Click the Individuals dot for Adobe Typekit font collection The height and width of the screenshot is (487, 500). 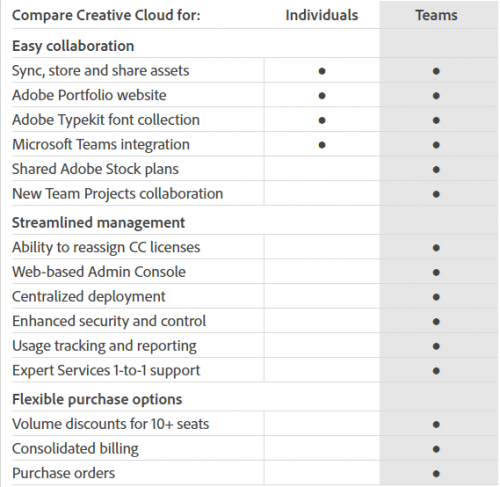point(322,120)
